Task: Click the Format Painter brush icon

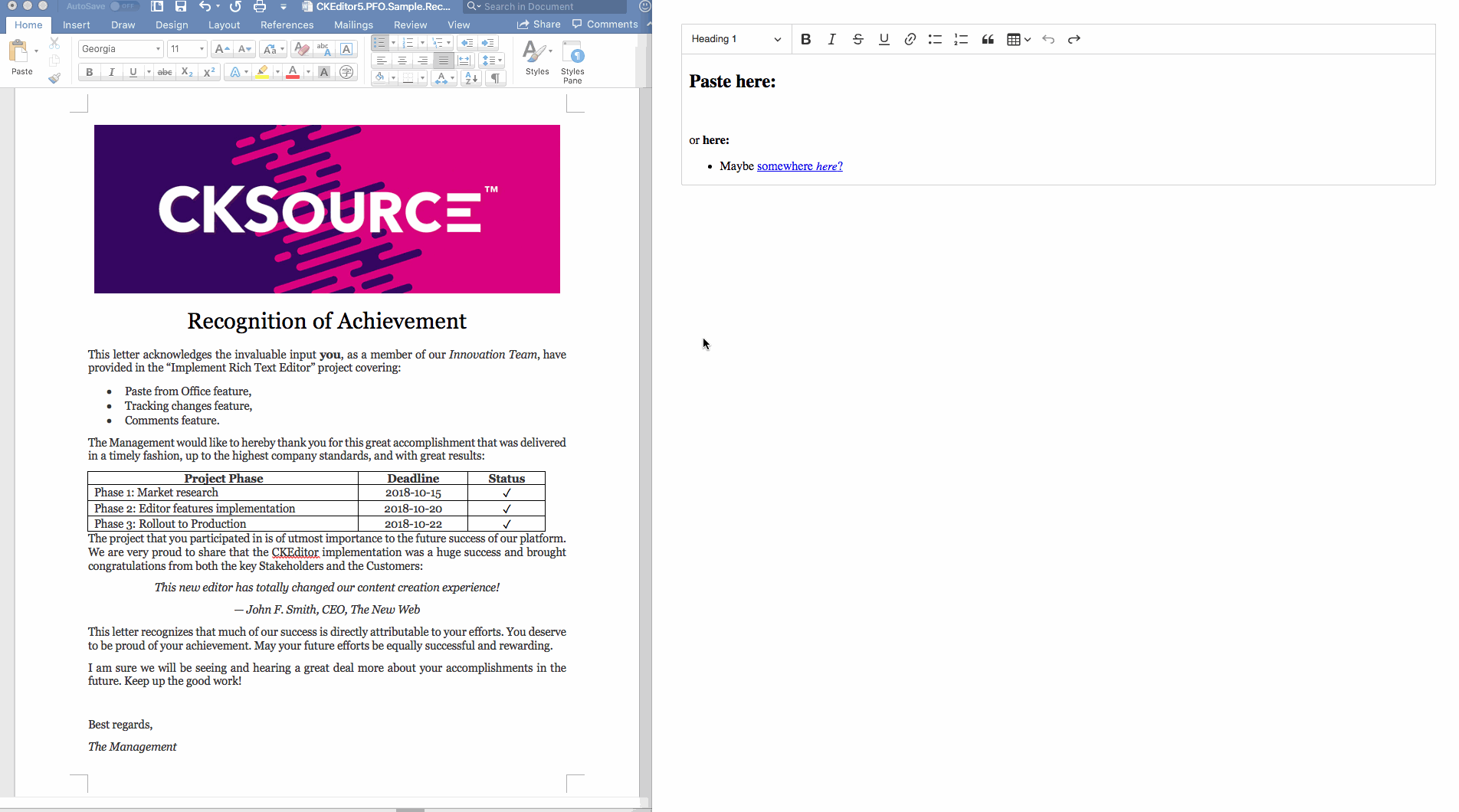Action: 54,77
